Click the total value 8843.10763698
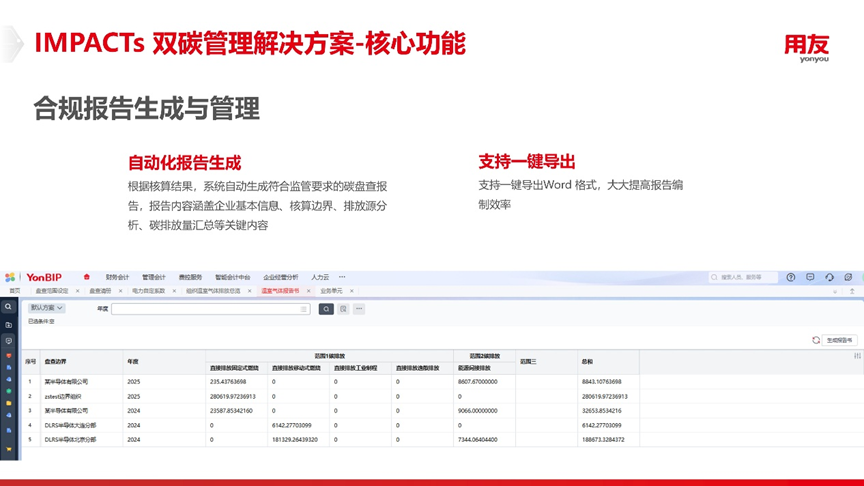 [x=601, y=381]
